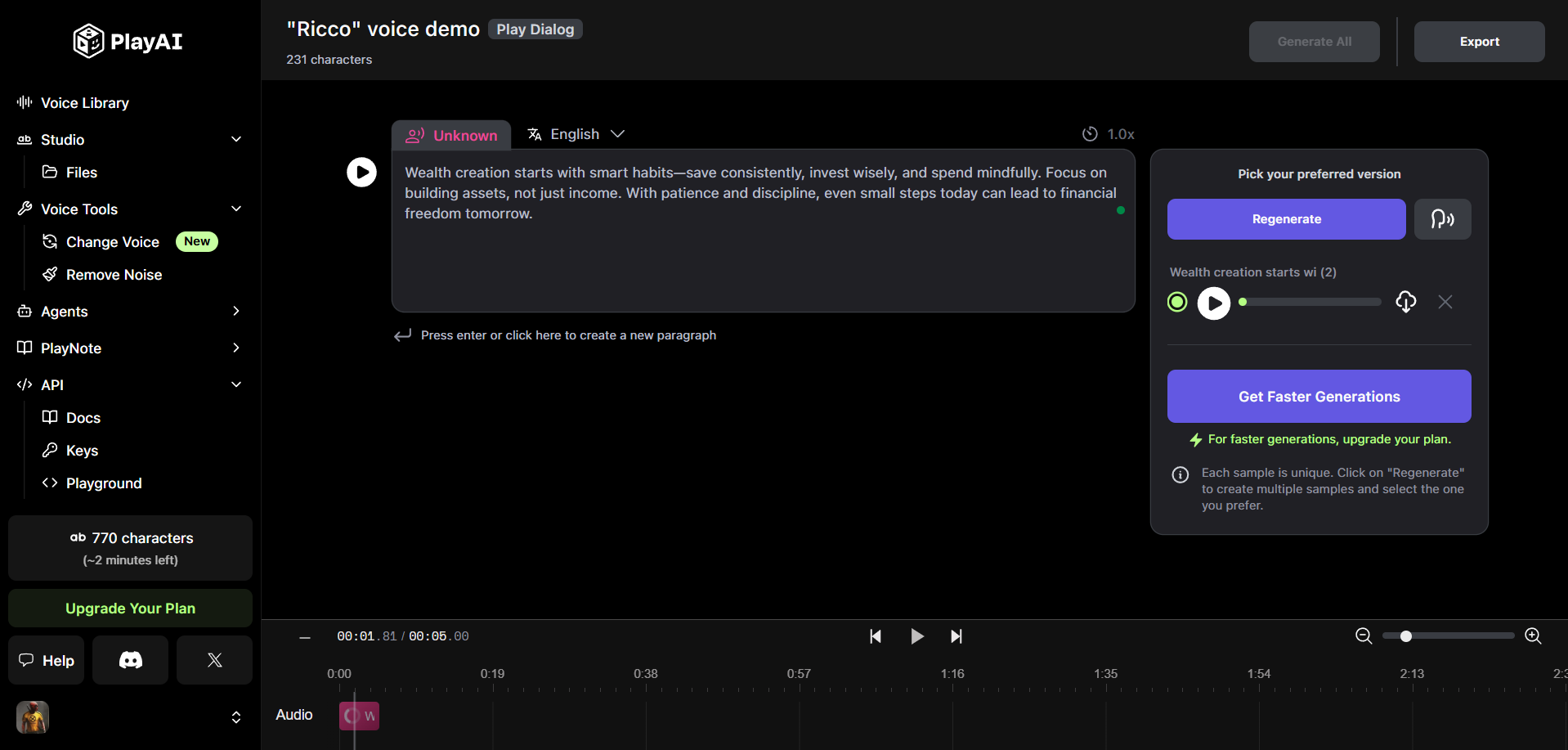Click the Export button

(1480, 42)
